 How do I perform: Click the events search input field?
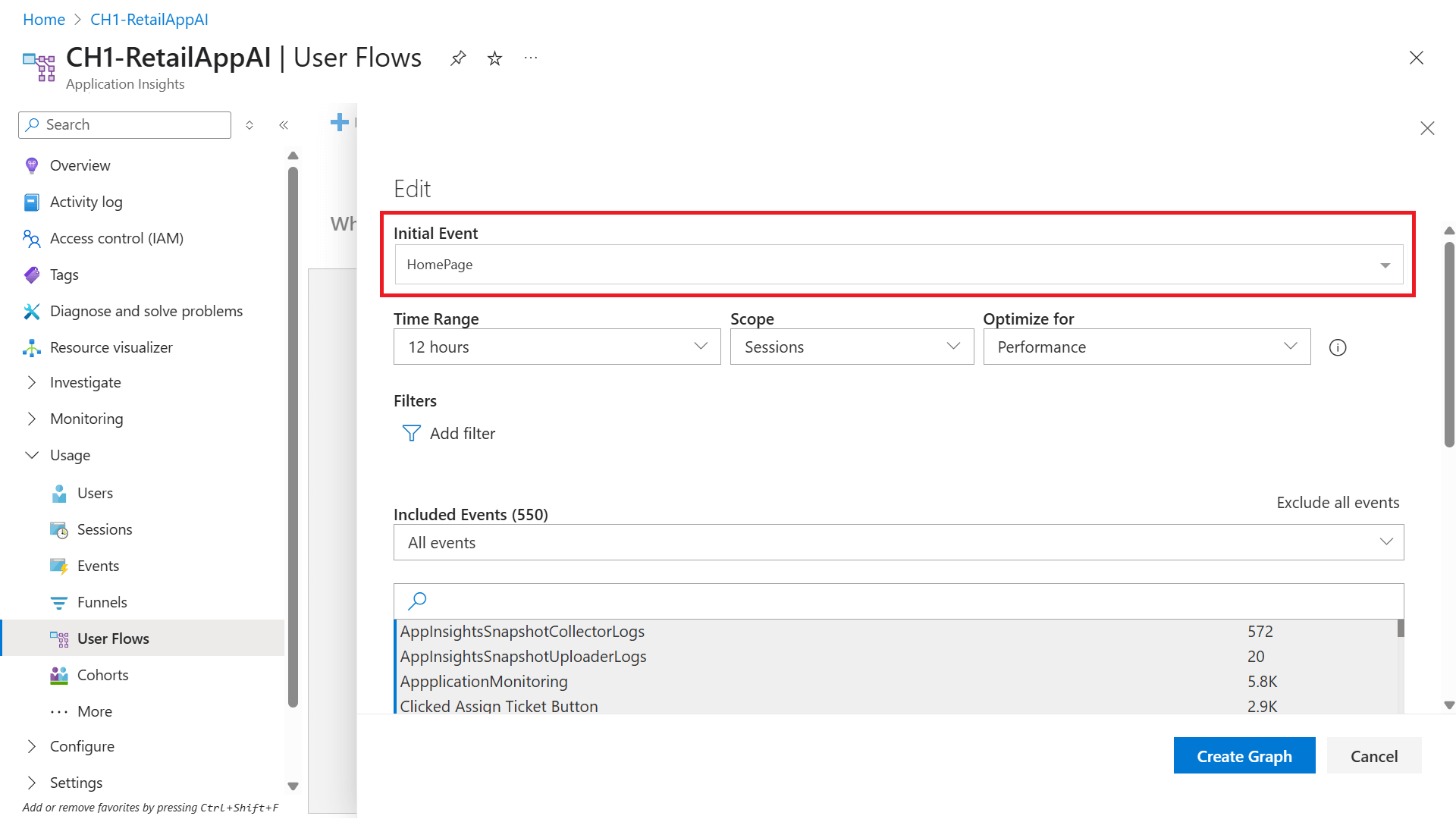point(902,601)
